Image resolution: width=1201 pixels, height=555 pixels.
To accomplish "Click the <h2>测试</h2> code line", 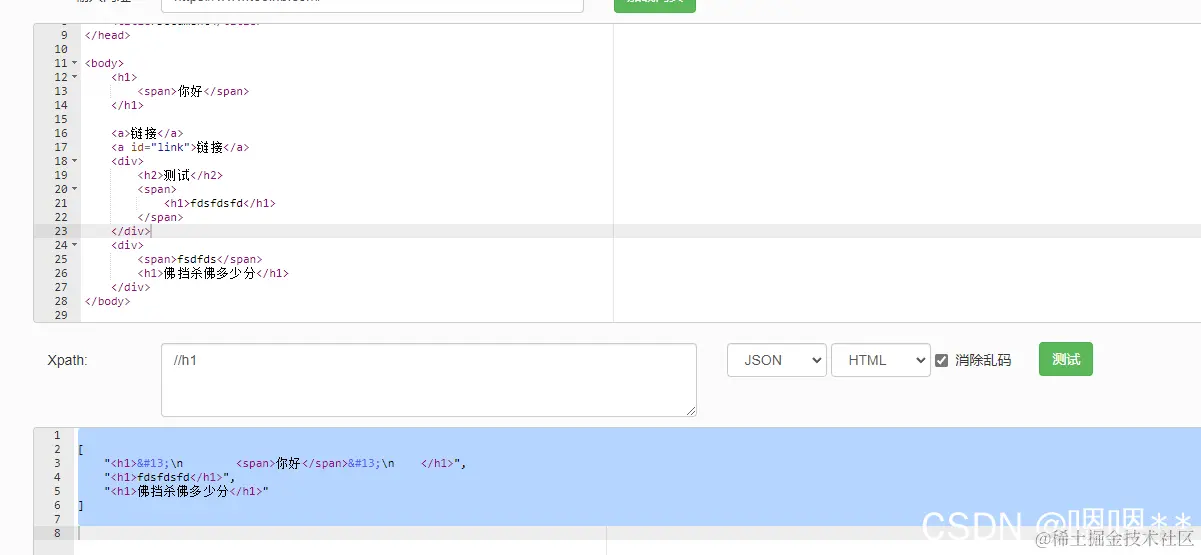I will coord(180,175).
